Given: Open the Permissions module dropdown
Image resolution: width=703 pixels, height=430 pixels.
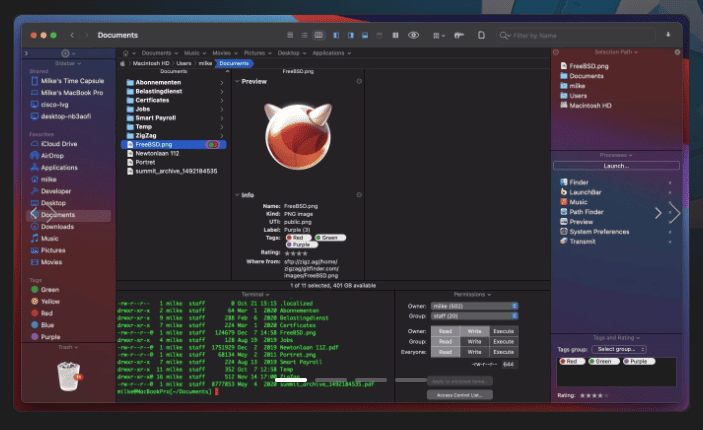Looking at the screenshot, I should (x=472, y=295).
